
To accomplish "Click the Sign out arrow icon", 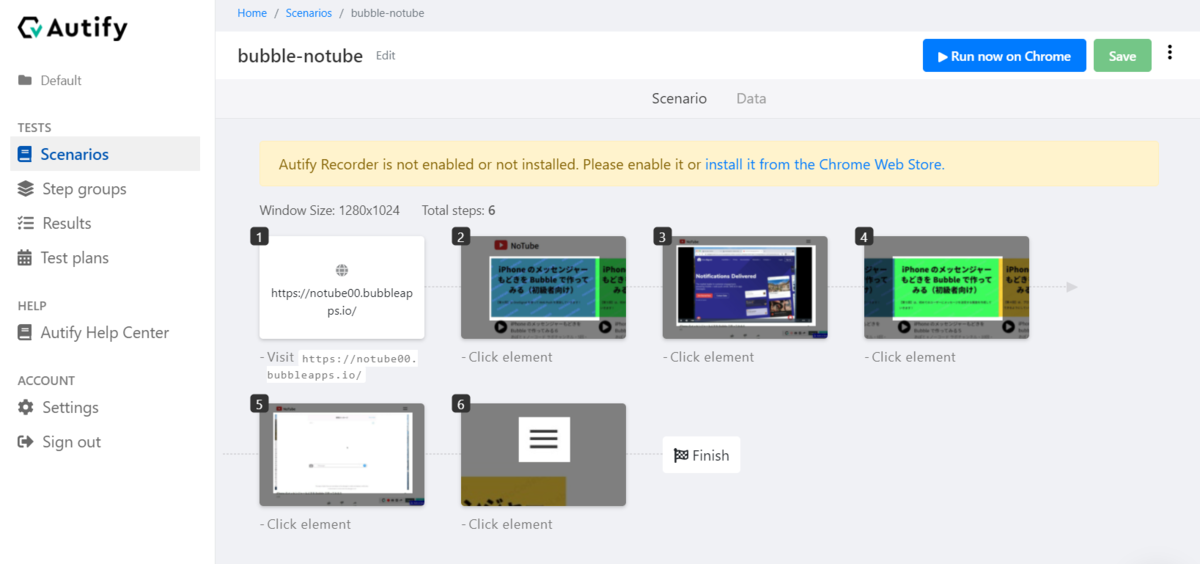I will click(x=25, y=442).
